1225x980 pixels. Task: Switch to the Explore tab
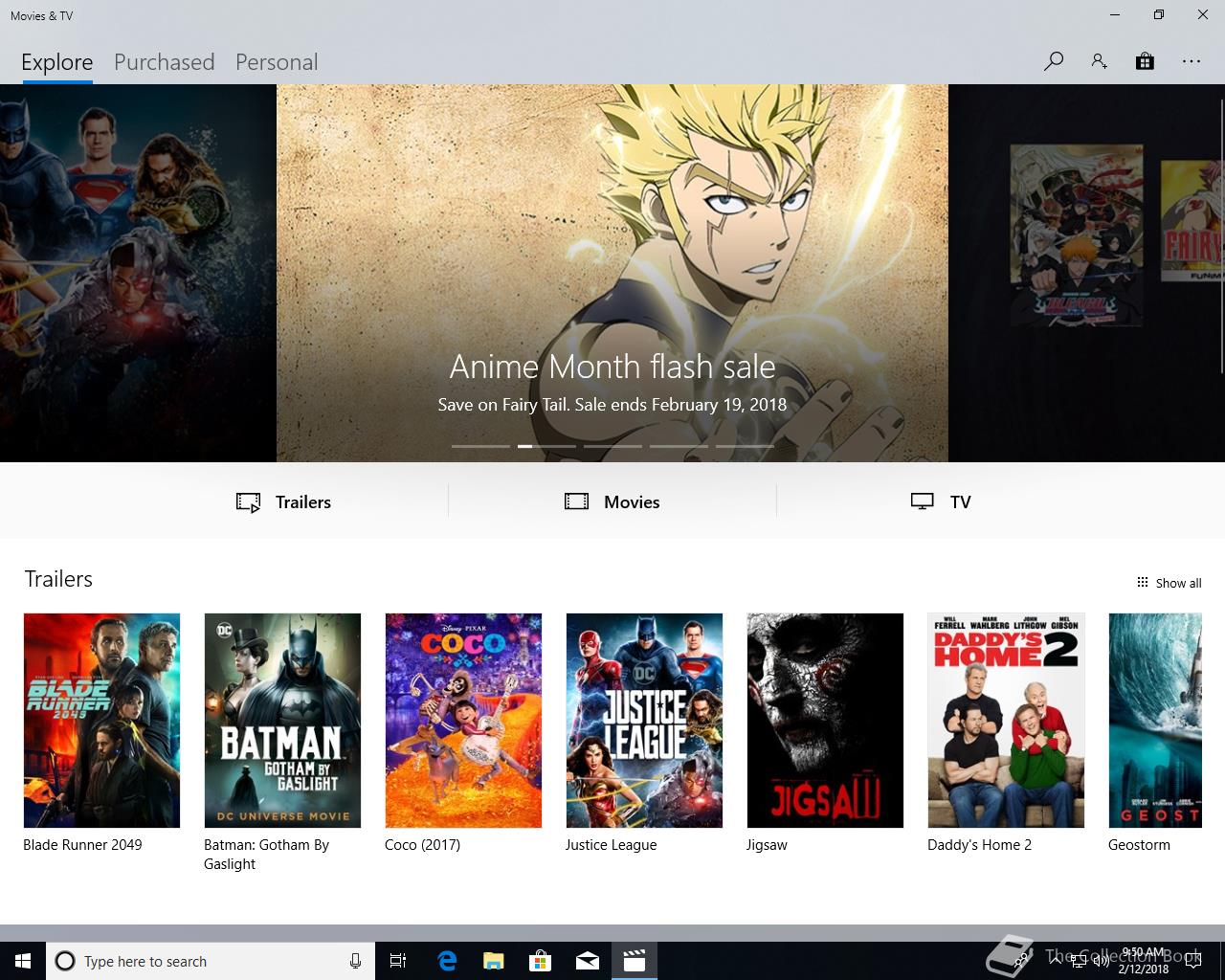click(x=57, y=62)
